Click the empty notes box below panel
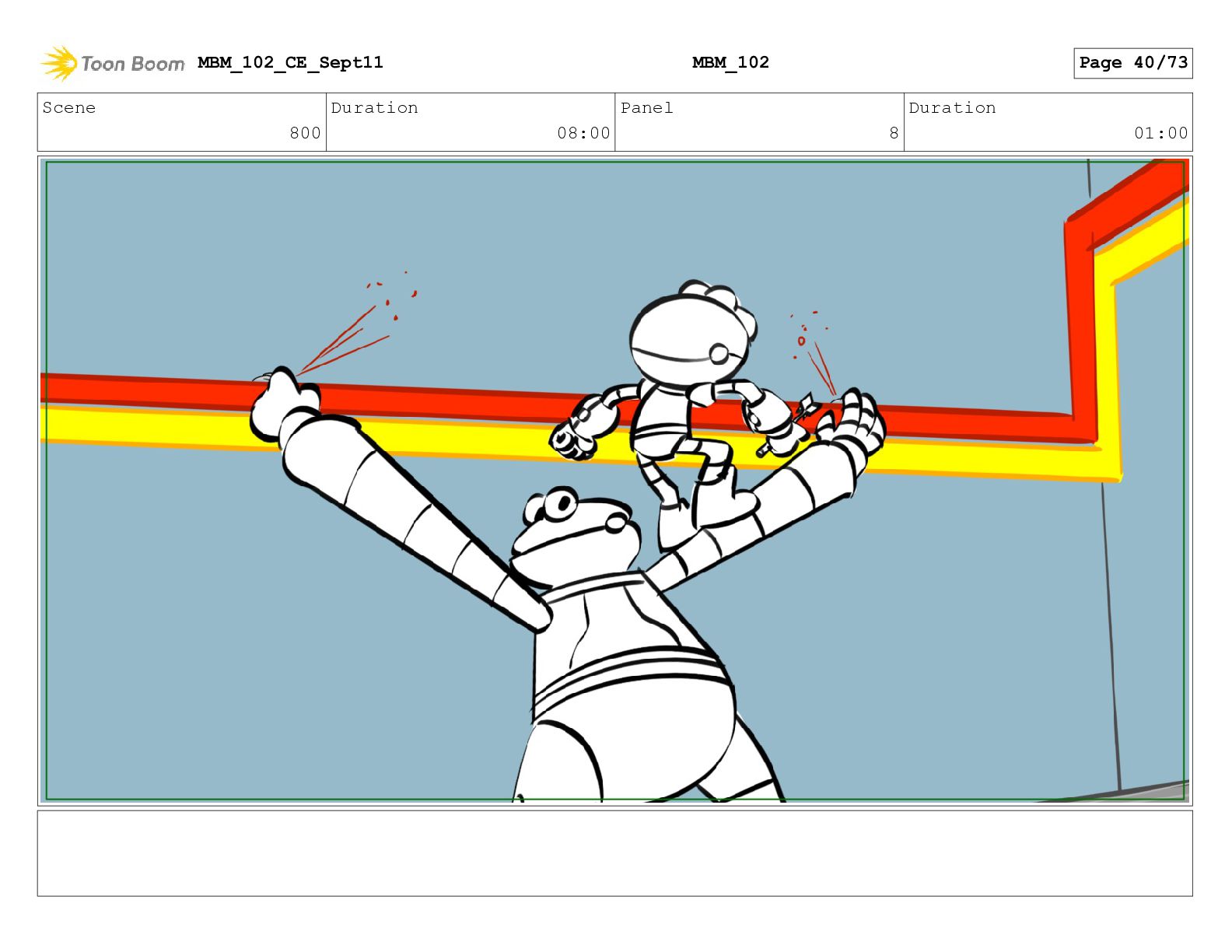 tap(614, 853)
